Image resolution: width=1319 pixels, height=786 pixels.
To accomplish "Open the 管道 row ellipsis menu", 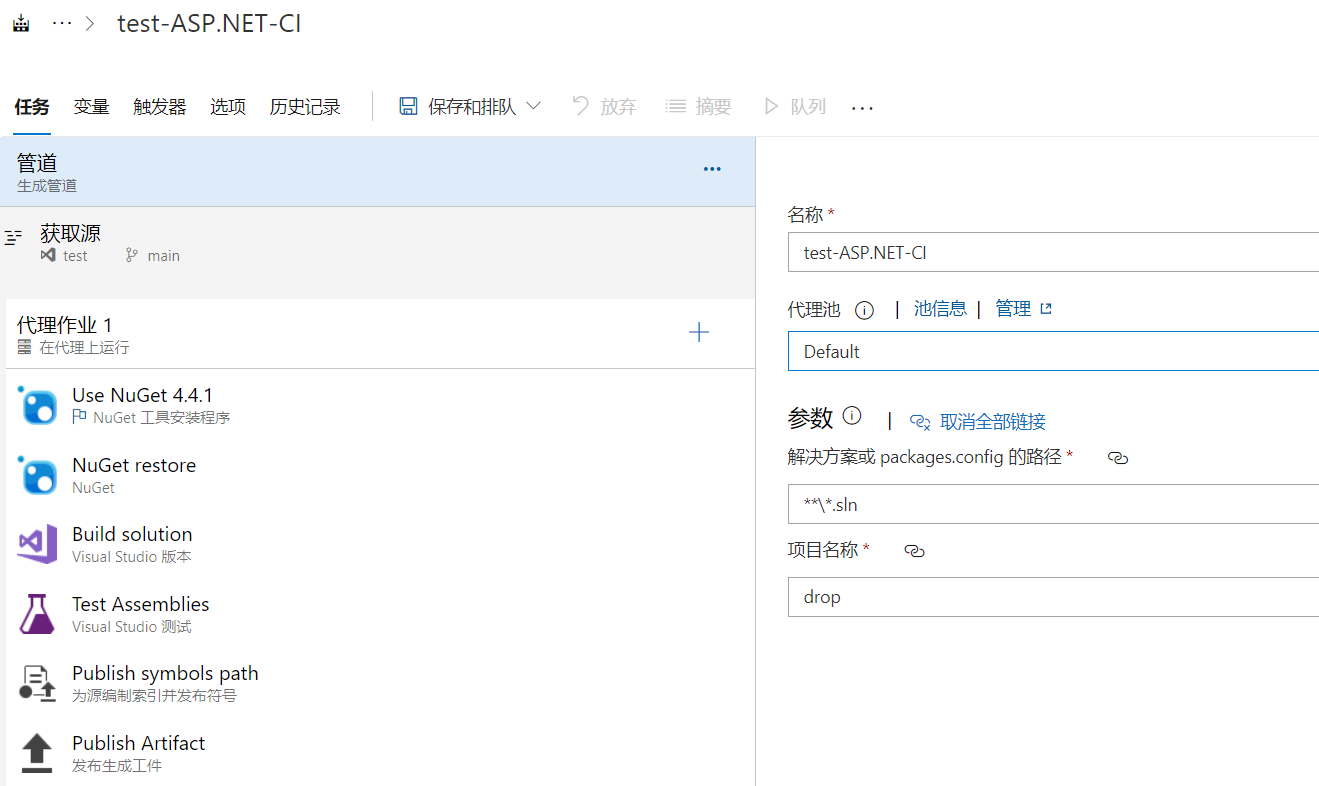I will pos(712,169).
